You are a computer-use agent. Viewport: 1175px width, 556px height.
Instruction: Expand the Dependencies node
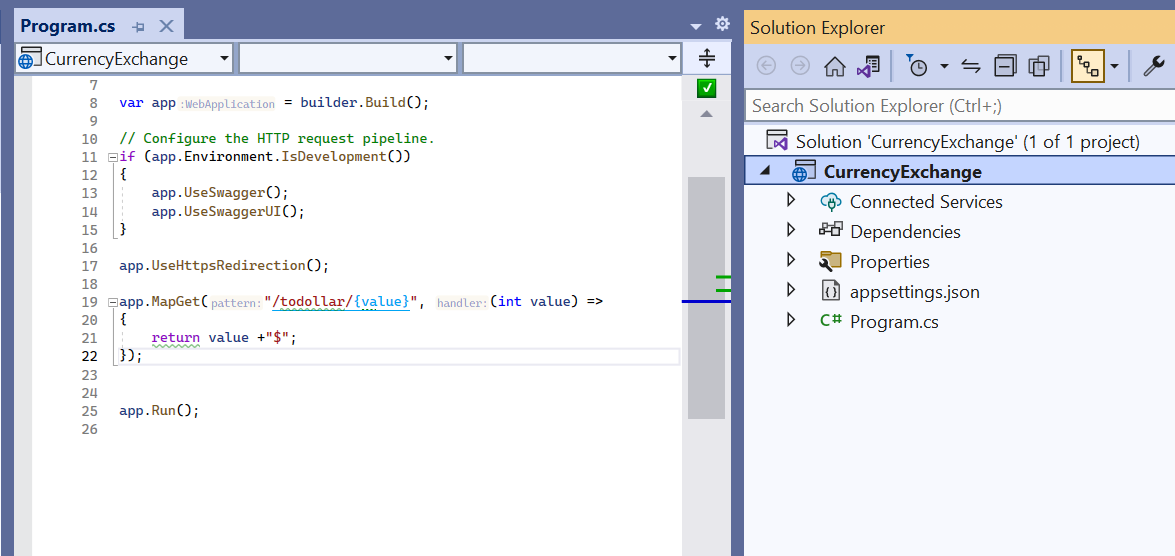(x=791, y=231)
